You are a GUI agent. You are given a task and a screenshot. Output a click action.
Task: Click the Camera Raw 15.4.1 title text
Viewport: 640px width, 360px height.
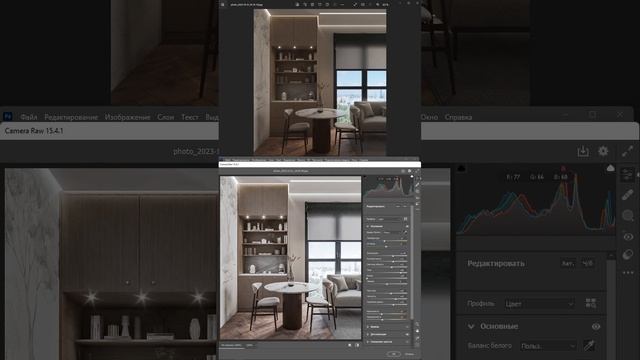34,131
